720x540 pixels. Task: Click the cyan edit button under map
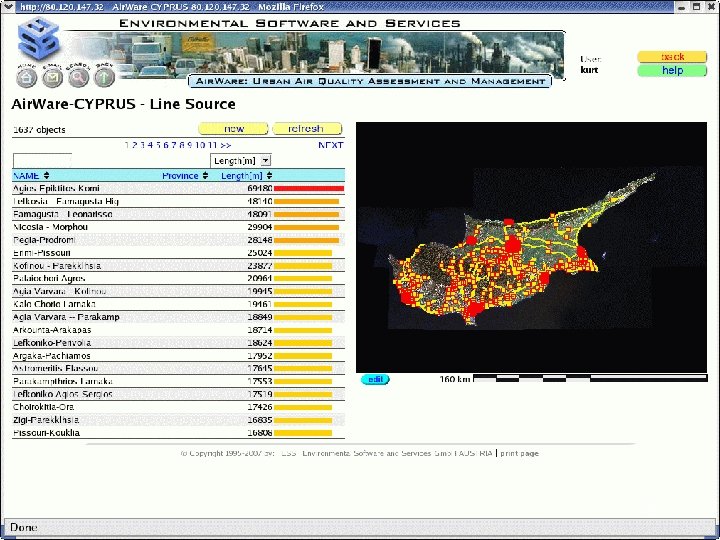[x=375, y=379]
